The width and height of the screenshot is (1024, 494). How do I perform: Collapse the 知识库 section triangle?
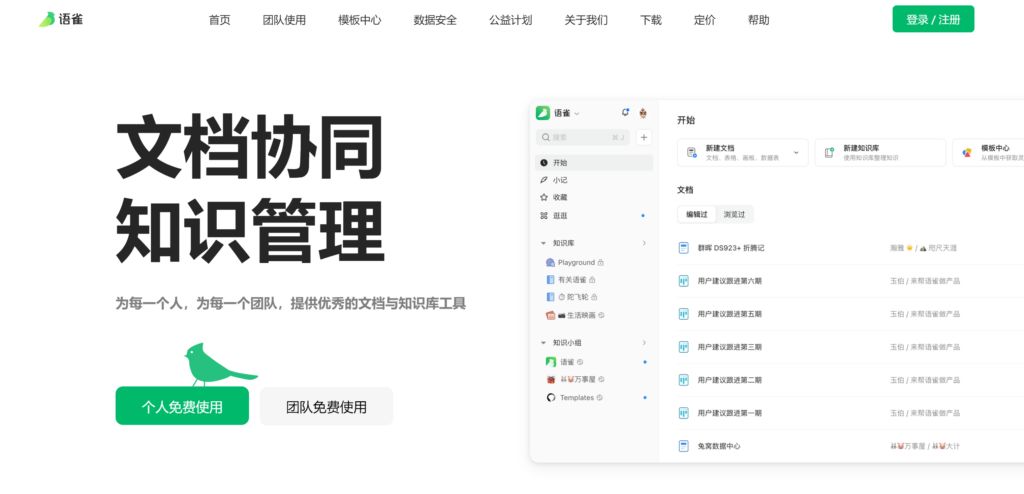pyautogui.click(x=543, y=243)
